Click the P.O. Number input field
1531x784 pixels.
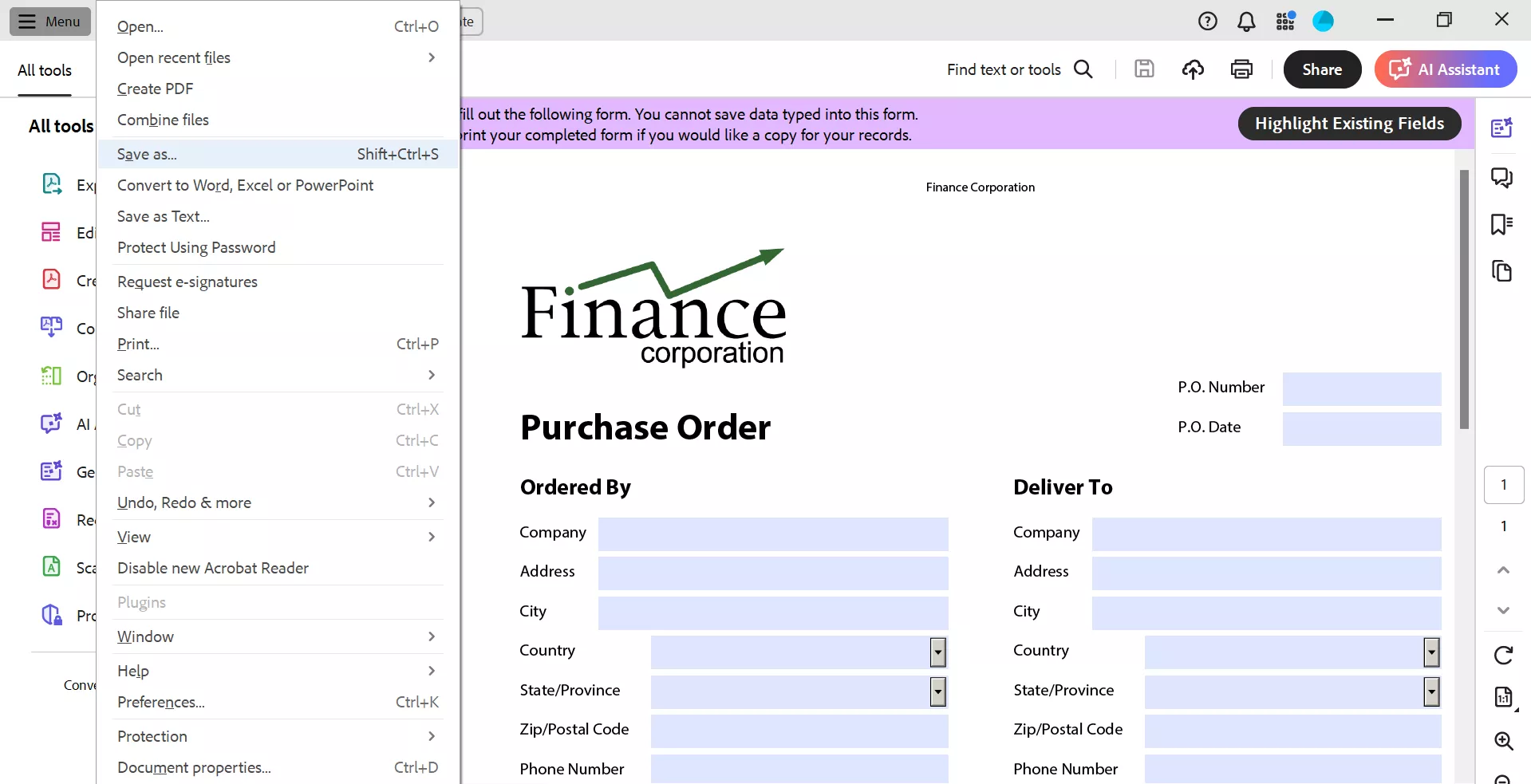(1360, 389)
